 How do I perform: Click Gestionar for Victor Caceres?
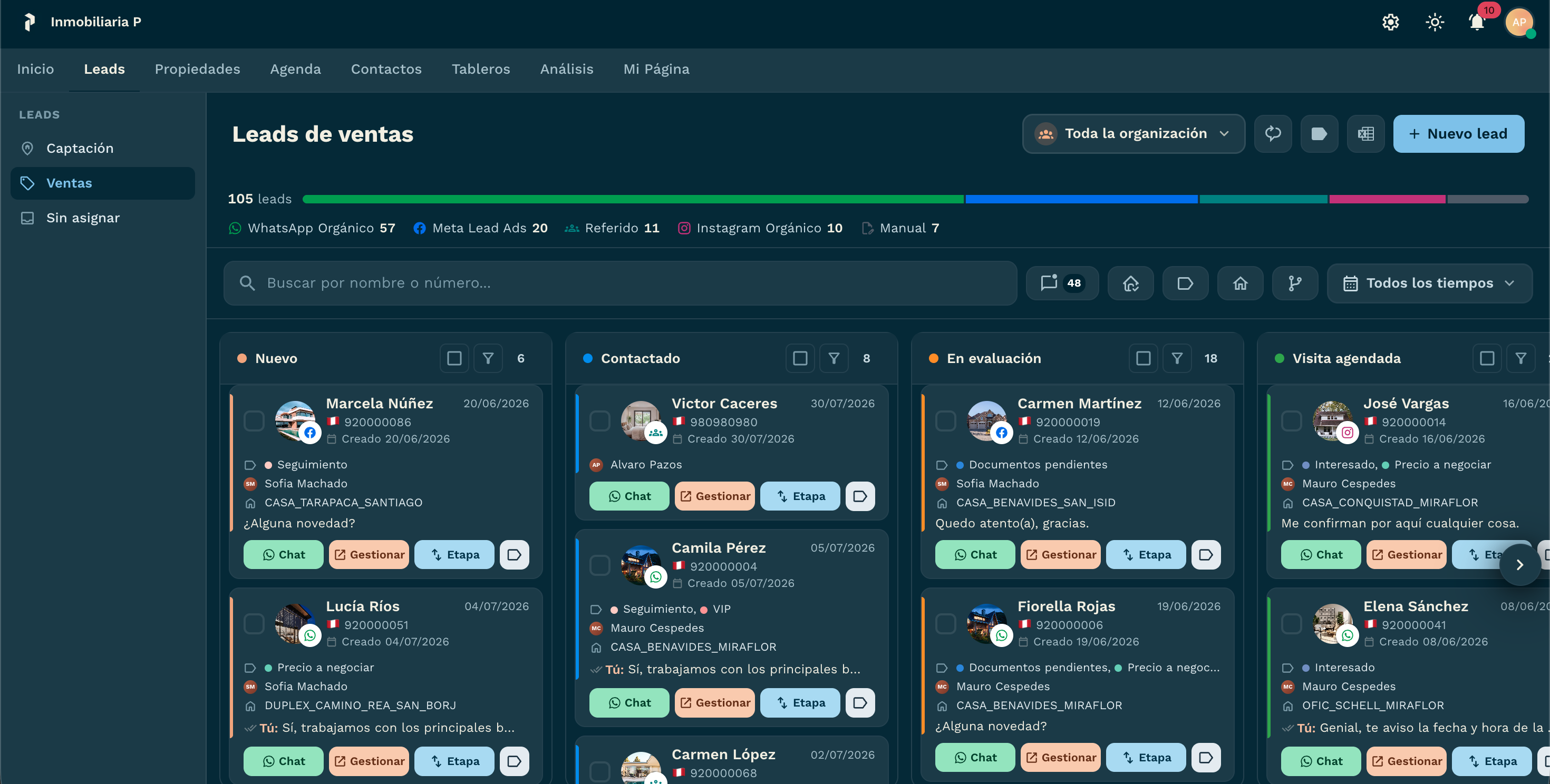(714, 496)
